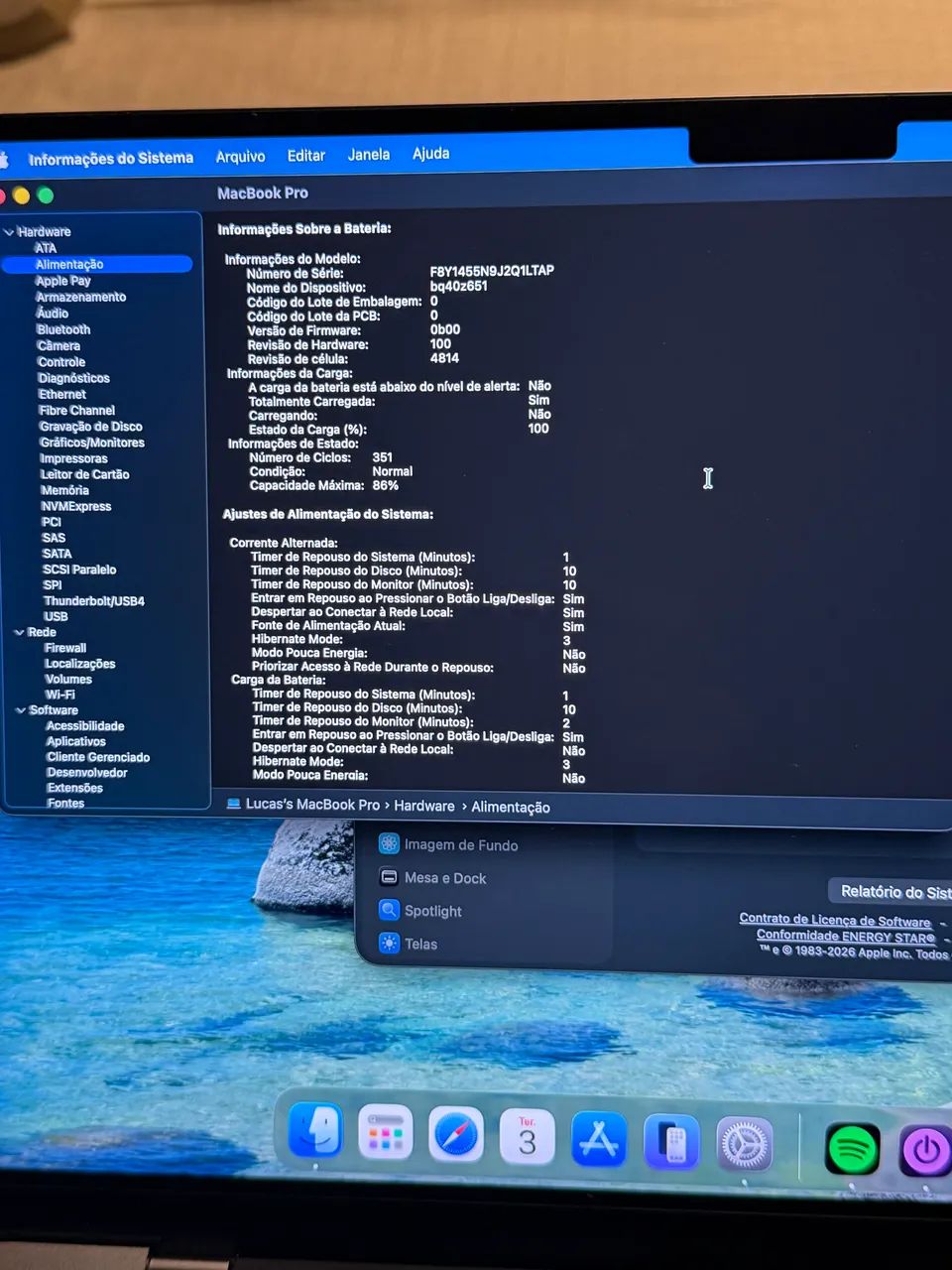This screenshot has height=1270, width=952.
Task: Click the purple power icon in the Dock
Action: pyautogui.click(x=926, y=1152)
